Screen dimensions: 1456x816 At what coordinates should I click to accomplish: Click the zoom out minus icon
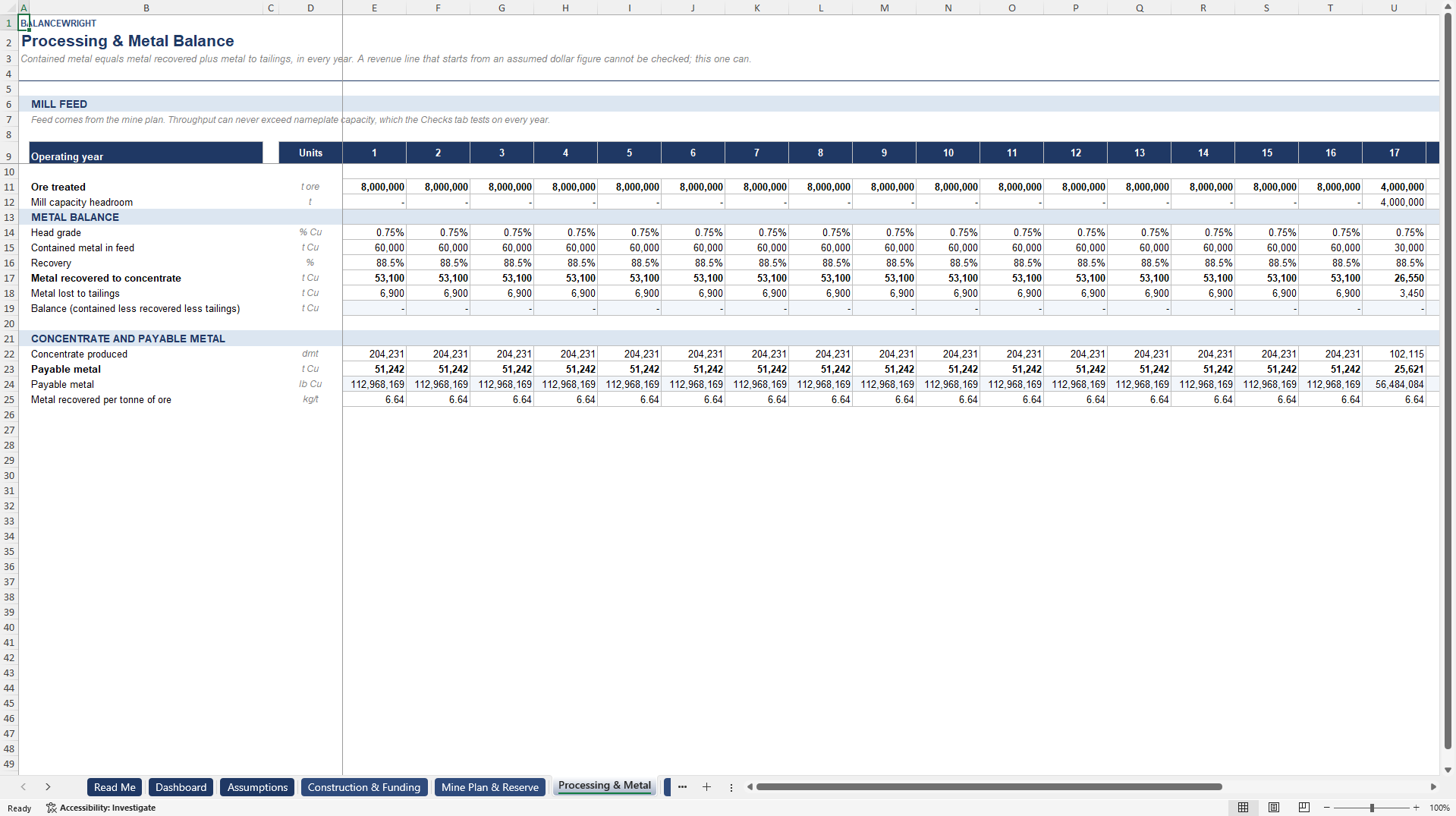click(1327, 808)
